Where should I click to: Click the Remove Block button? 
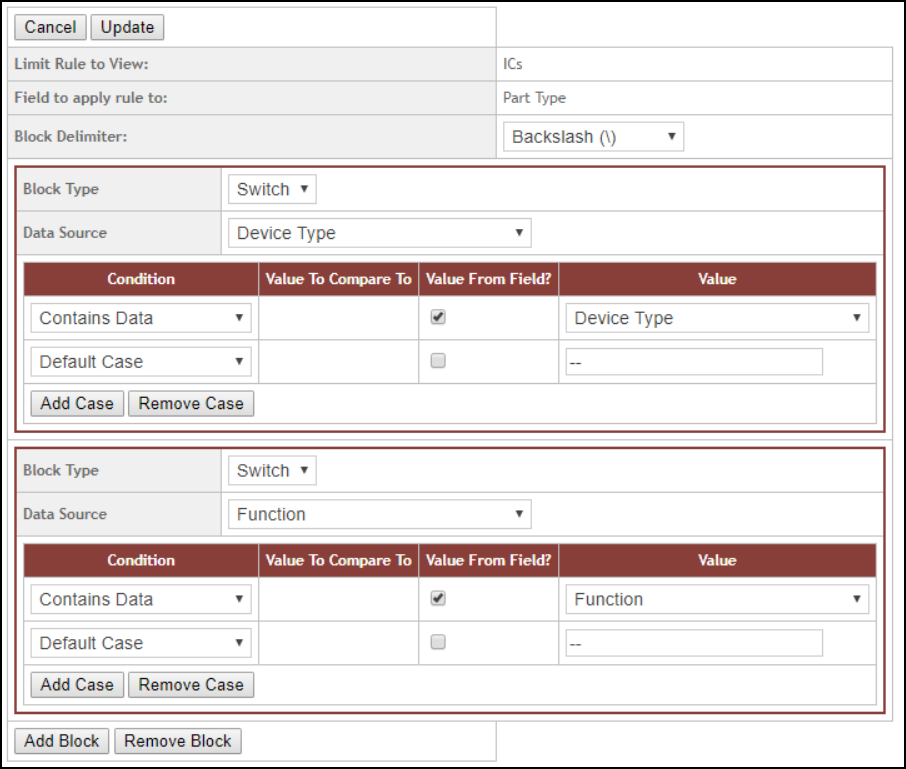tap(178, 741)
